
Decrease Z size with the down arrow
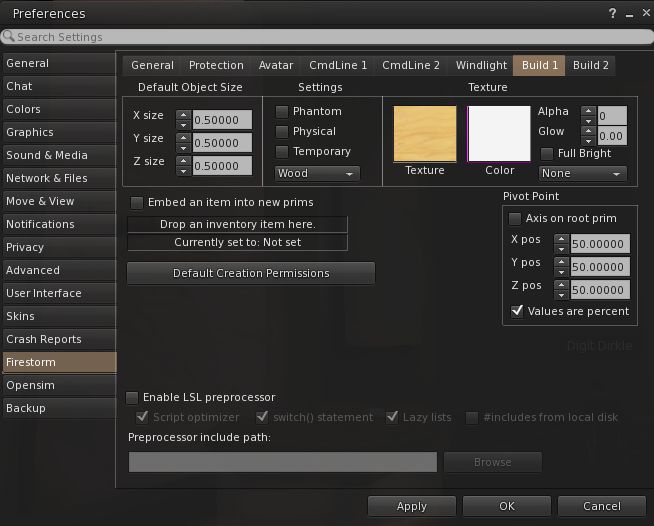[184, 171]
